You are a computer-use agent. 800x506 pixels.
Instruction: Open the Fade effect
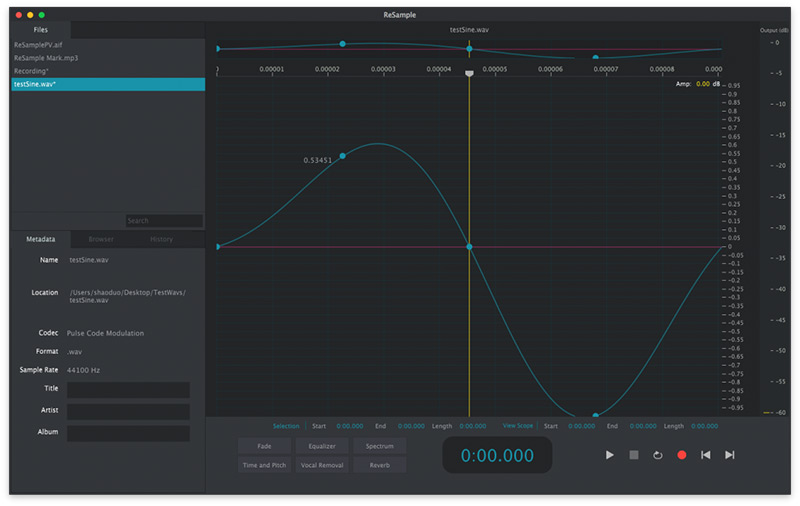pos(265,446)
